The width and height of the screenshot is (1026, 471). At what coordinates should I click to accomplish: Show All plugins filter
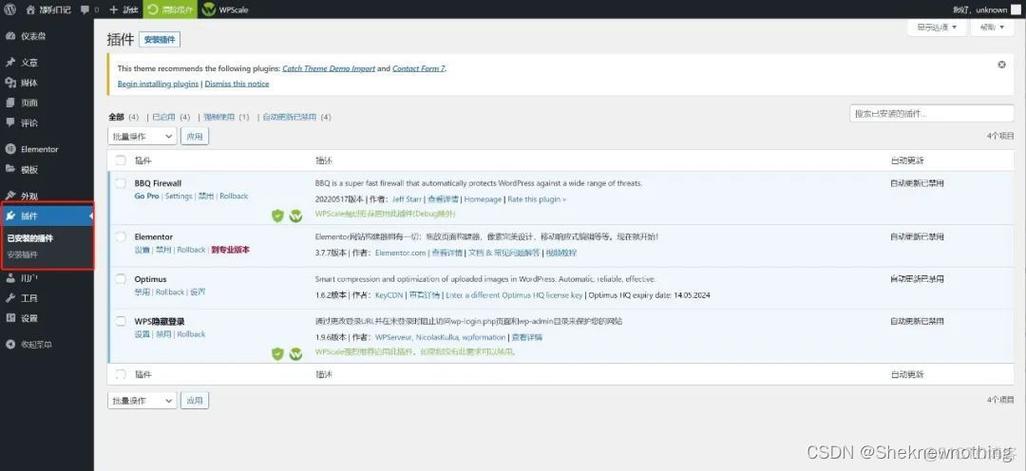116,117
